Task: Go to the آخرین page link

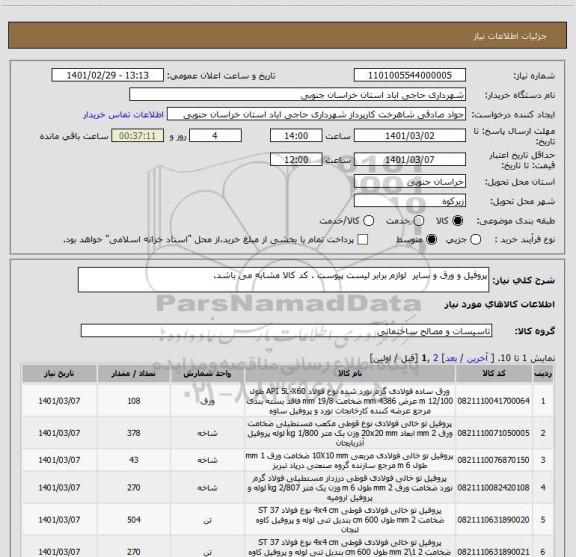Action: point(477,358)
